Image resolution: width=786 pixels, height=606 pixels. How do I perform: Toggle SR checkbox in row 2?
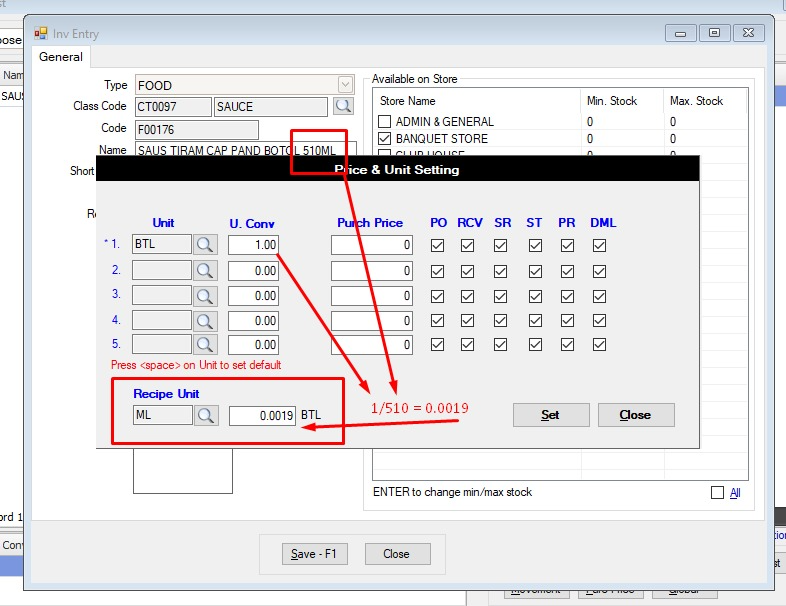pos(500,271)
